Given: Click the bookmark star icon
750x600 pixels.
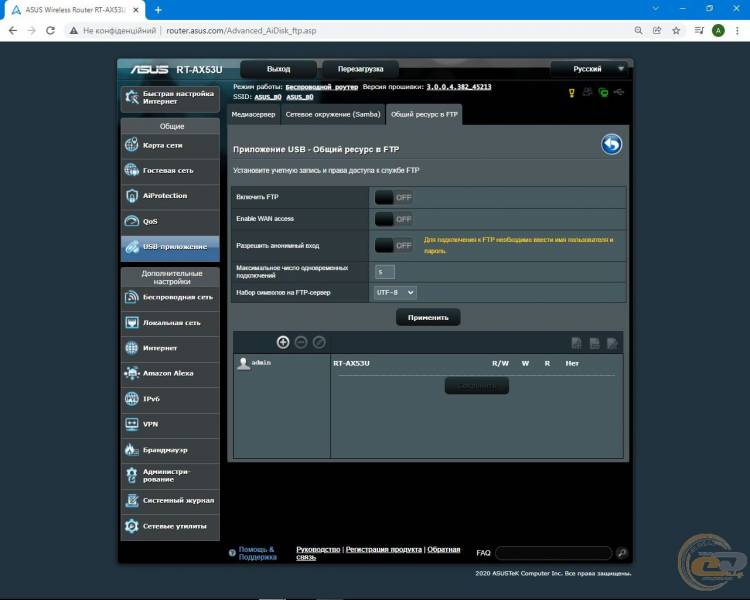Looking at the screenshot, I should click(676, 31).
